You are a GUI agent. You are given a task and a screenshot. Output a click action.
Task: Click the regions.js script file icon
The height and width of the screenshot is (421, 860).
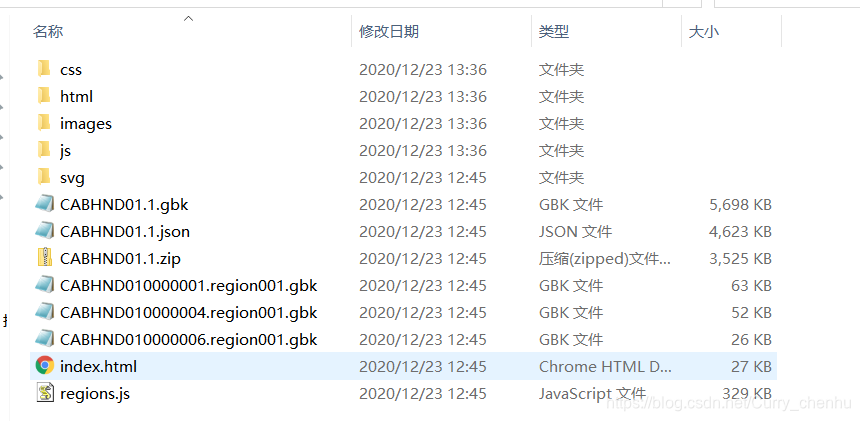coord(45,392)
